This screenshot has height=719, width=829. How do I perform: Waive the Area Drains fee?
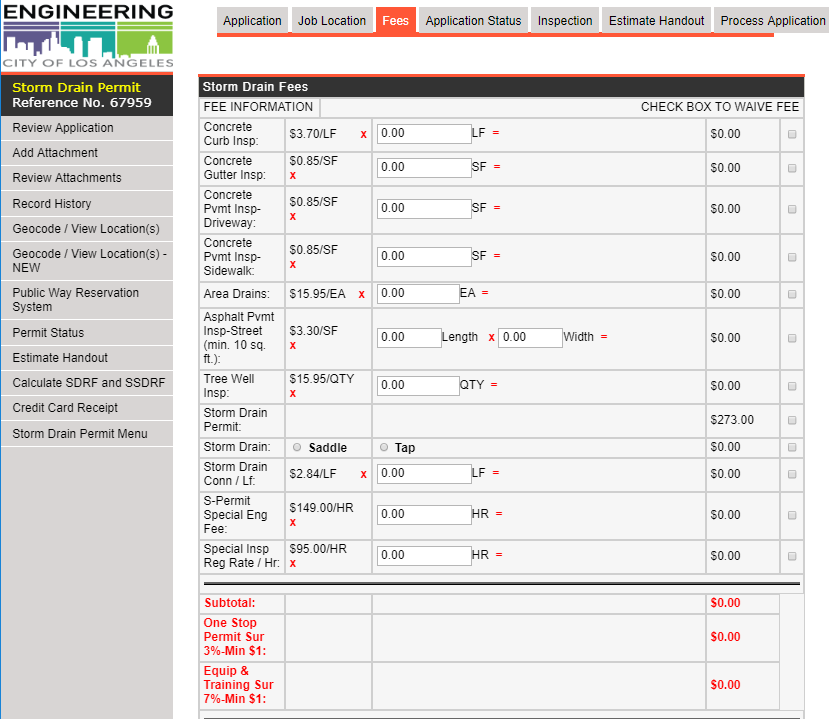click(x=792, y=294)
